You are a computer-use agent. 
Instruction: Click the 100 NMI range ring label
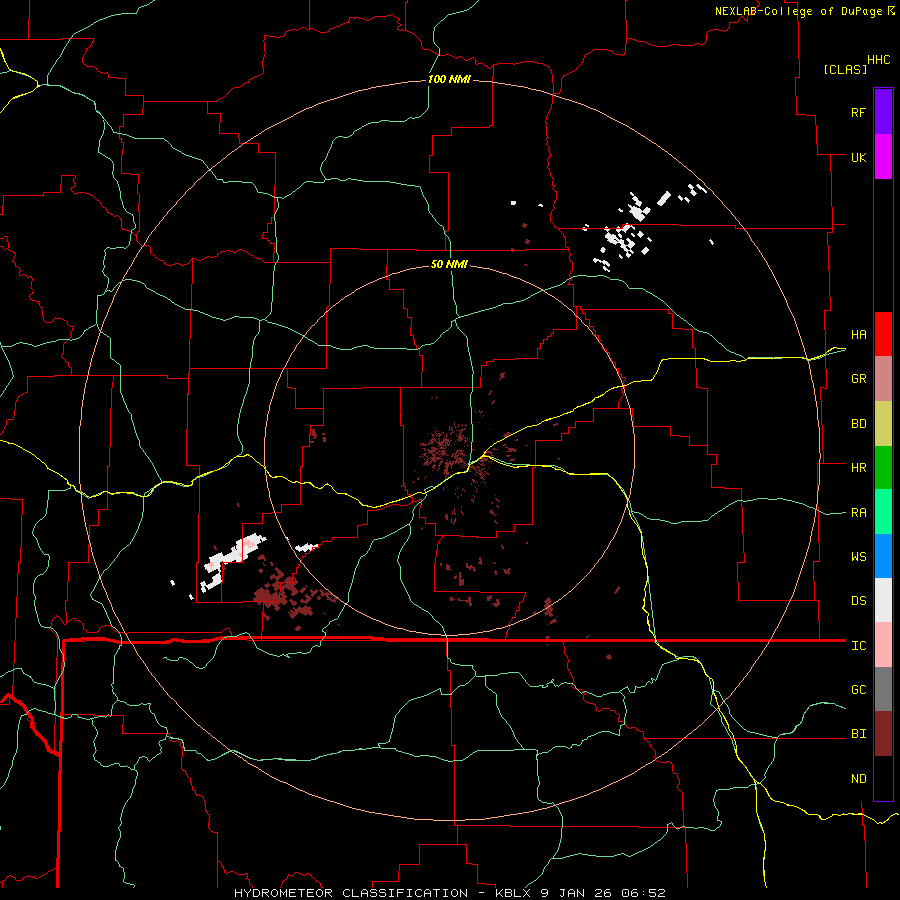pyautogui.click(x=449, y=79)
